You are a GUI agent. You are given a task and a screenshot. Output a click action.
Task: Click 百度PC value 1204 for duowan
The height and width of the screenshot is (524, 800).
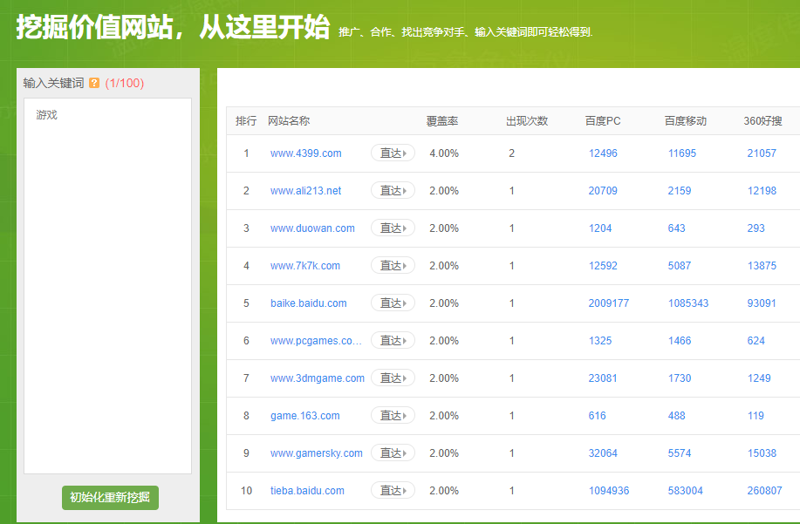pos(600,228)
